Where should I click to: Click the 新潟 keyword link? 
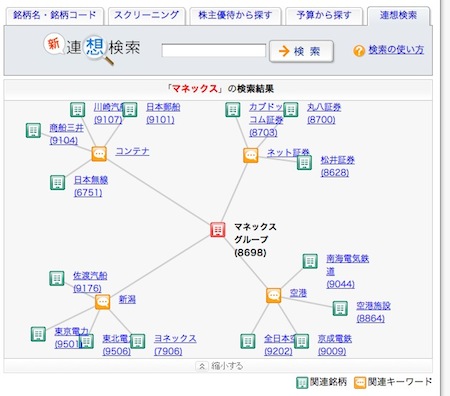127,299
